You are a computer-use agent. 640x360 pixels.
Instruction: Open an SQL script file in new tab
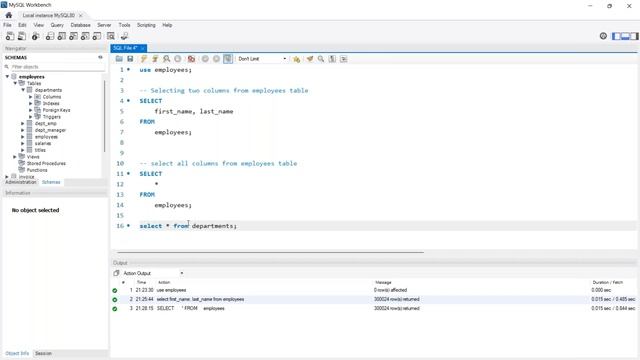pyautogui.click(x=22, y=36)
